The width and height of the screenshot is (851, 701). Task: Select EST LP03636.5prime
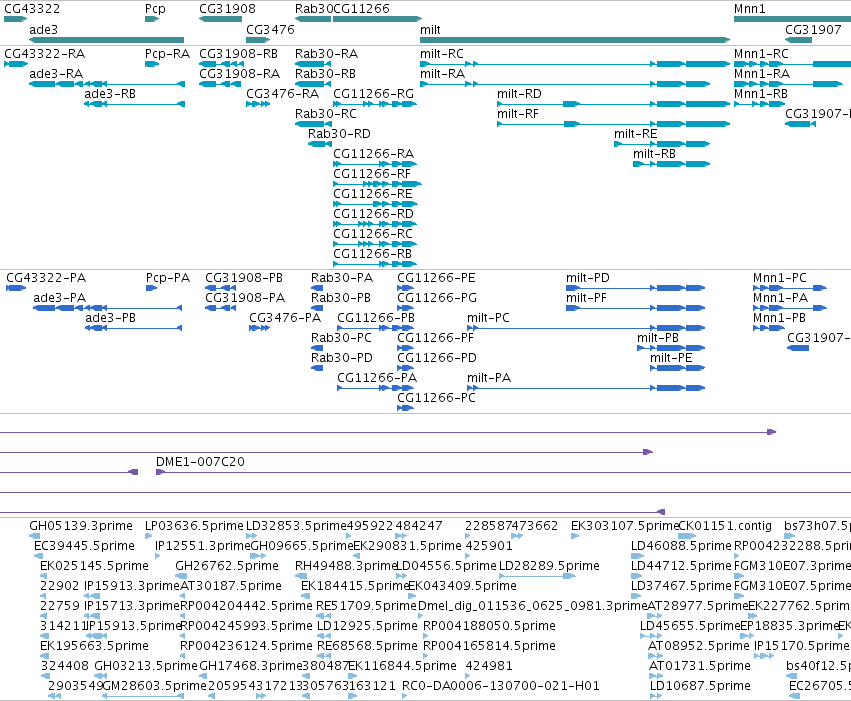pyautogui.click(x=149, y=536)
